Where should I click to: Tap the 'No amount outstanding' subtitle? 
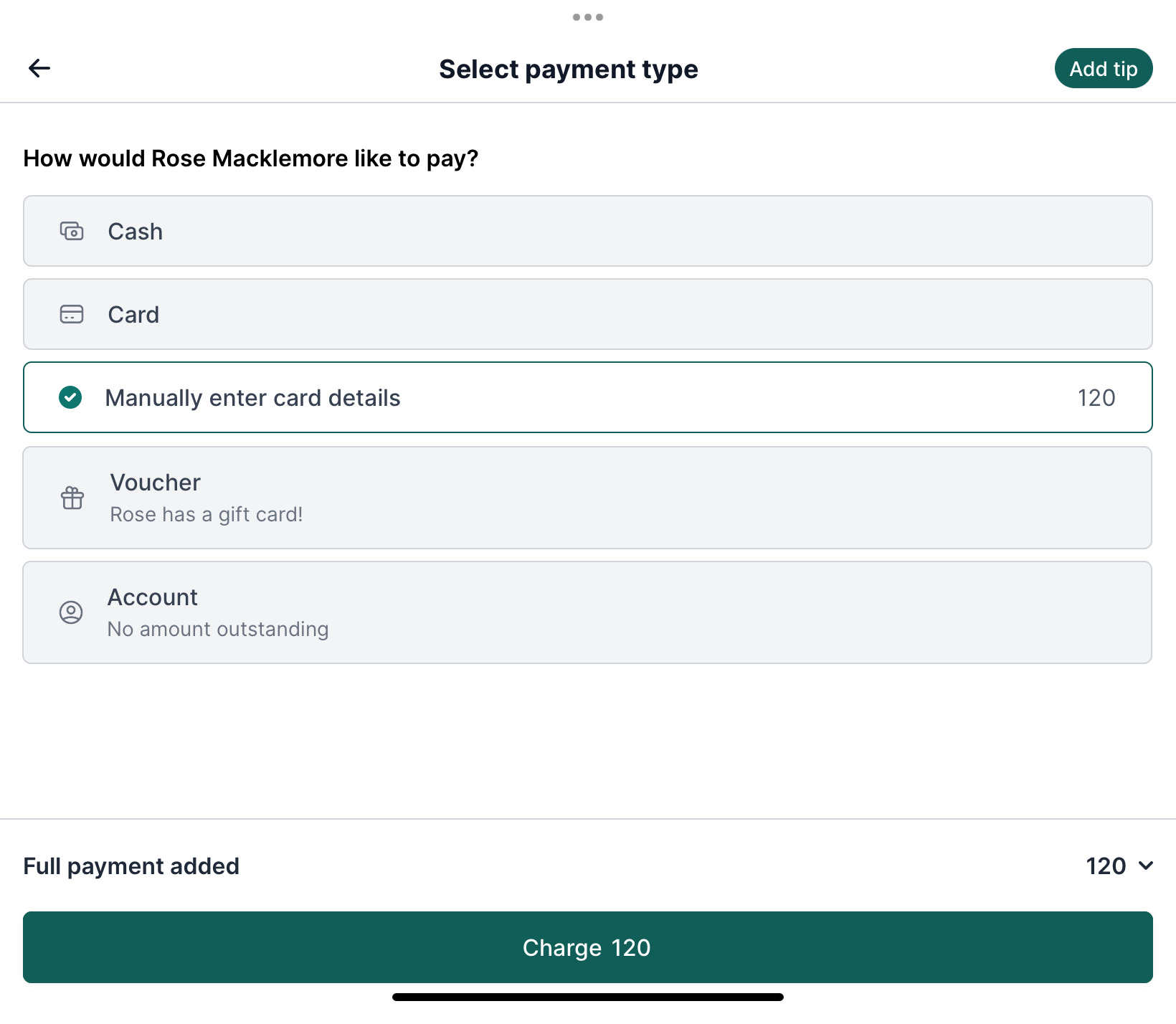pyautogui.click(x=218, y=629)
